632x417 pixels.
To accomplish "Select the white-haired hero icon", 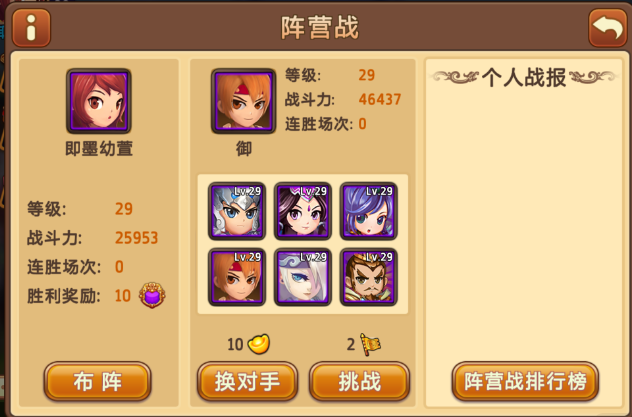I will [303, 277].
